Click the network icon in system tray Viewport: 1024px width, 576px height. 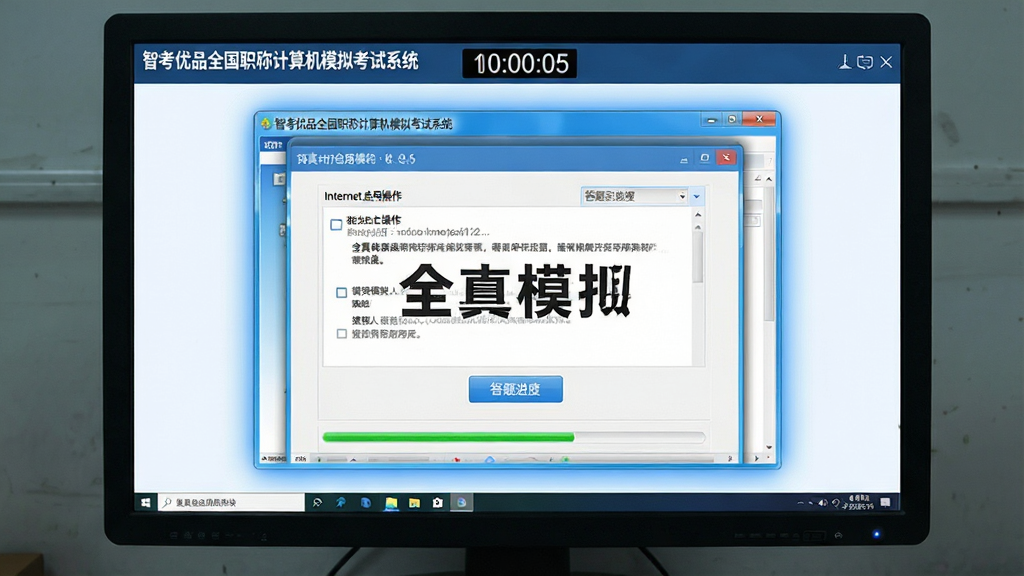tap(835, 503)
